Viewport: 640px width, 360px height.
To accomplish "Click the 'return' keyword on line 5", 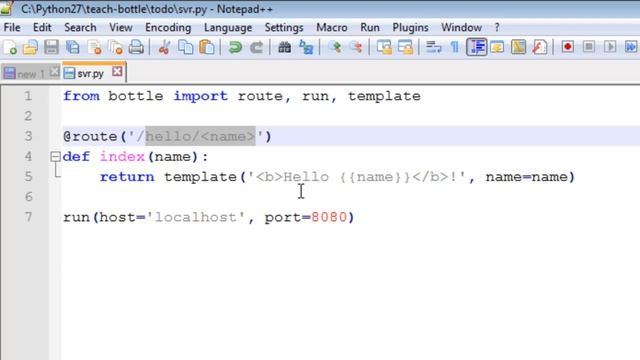I will [127, 177].
